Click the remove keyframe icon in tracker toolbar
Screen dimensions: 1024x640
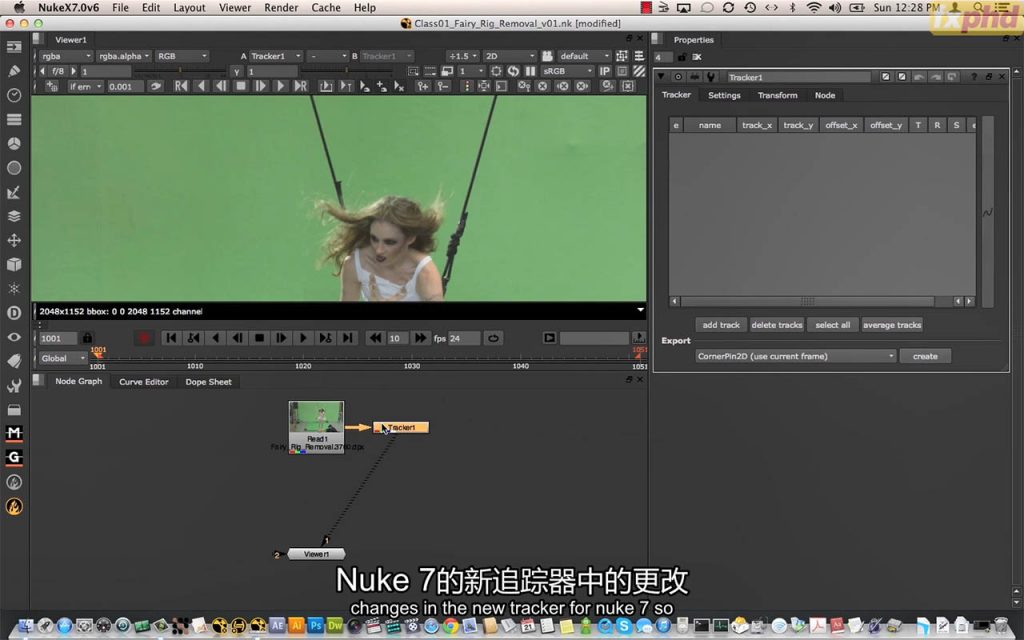click(x=443, y=86)
